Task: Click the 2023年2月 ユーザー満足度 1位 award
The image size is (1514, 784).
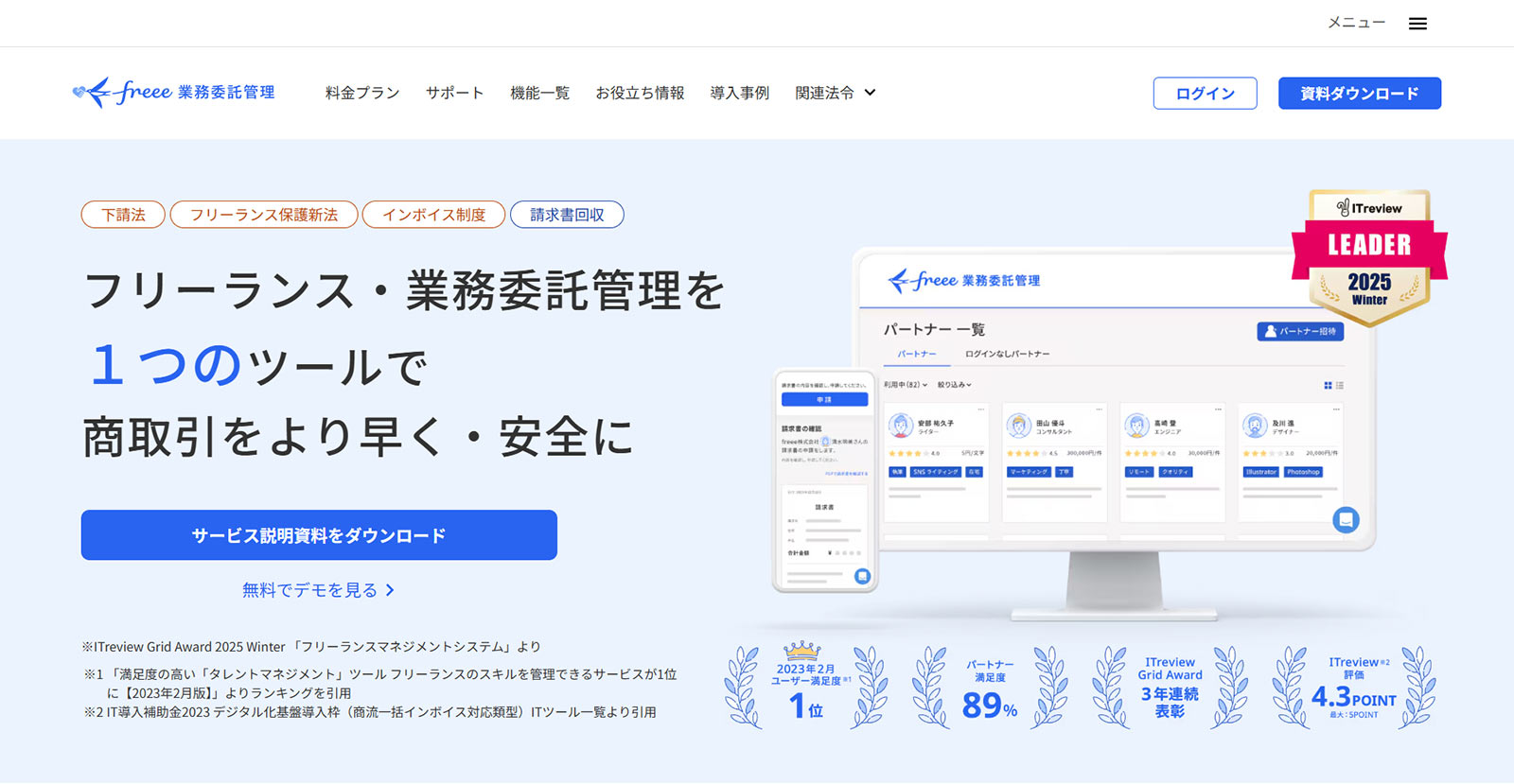Action: pos(806,685)
